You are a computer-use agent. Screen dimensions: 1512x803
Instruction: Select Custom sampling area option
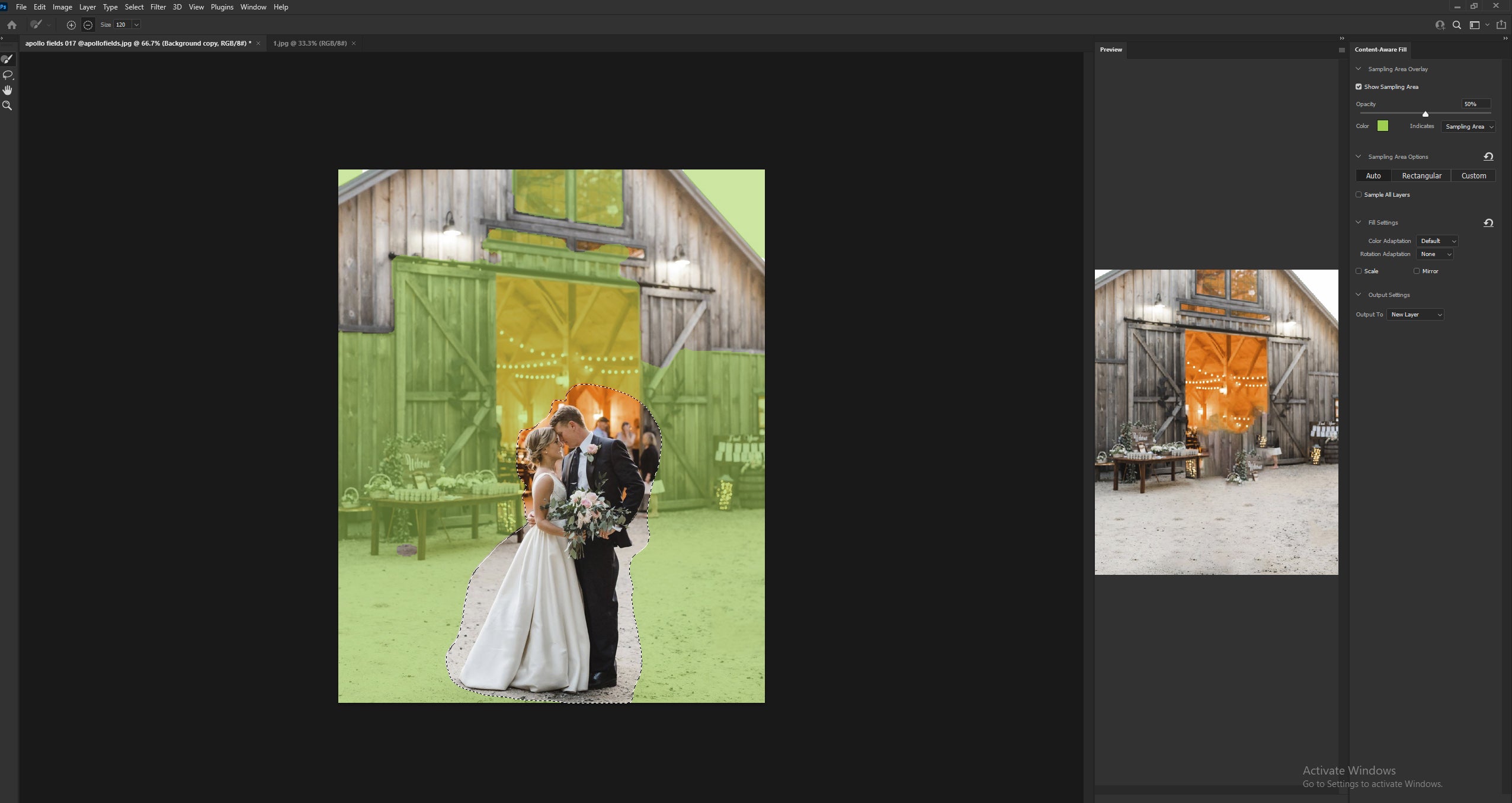(x=1473, y=175)
